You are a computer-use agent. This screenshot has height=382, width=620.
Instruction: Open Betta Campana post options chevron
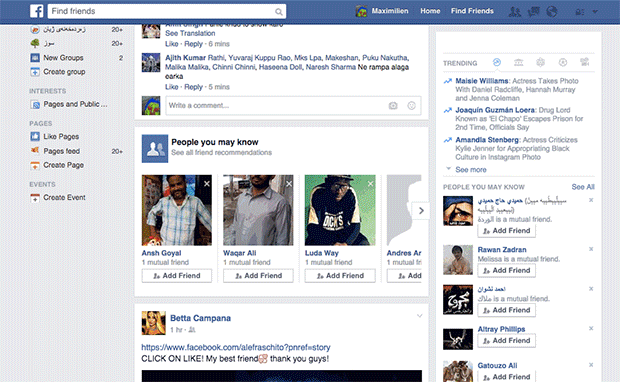[420, 316]
